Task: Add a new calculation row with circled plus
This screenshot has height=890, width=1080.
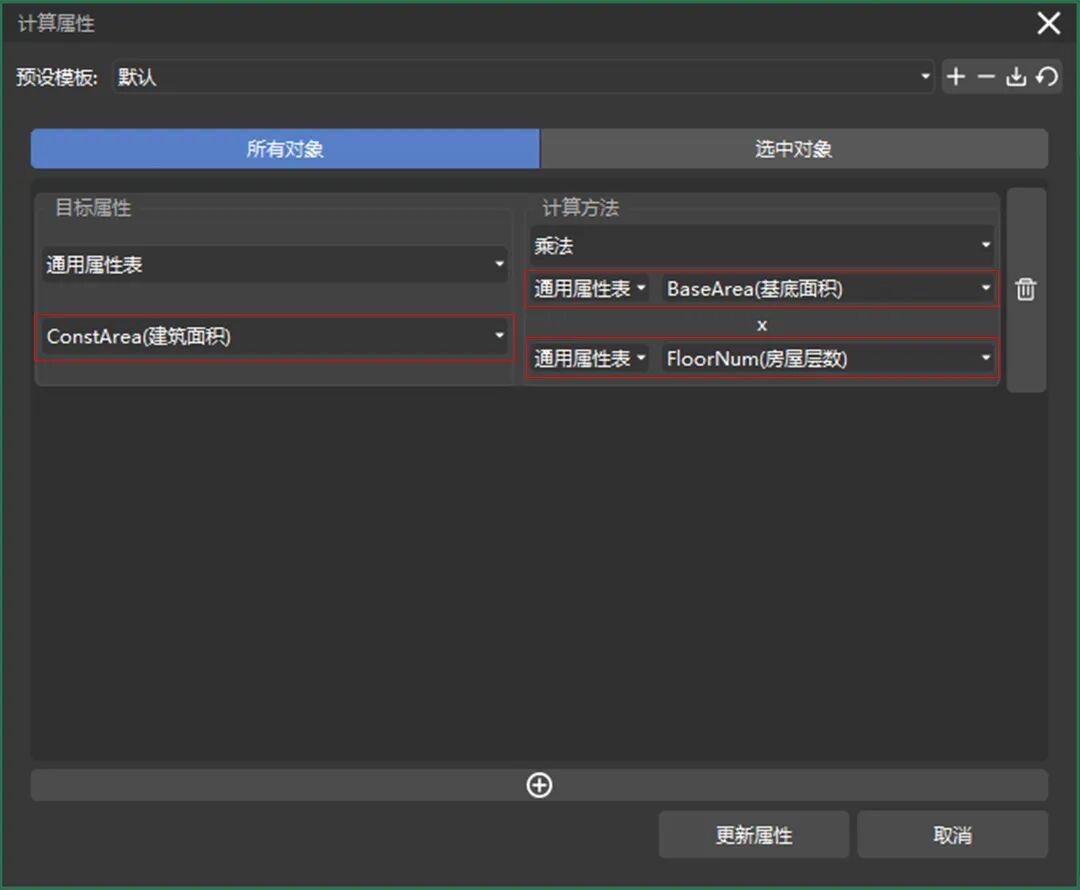Action: (539, 785)
